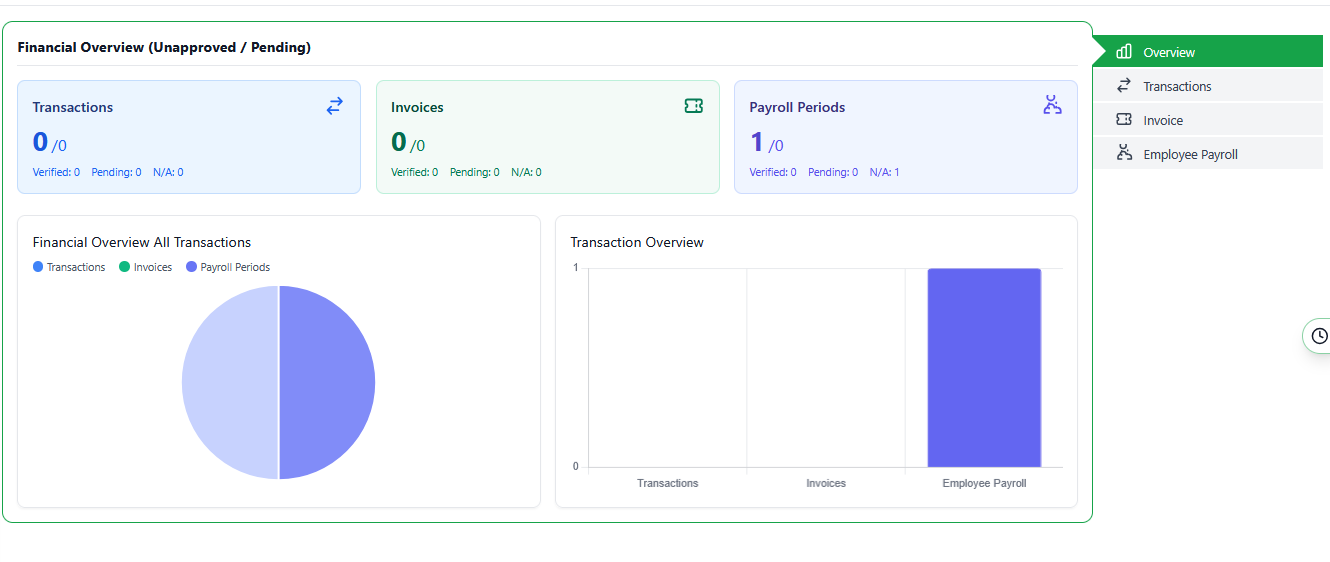Click 'N/A: 0' in Invoices card
Image resolution: width=1330 pixels, height=562 pixels.
(x=526, y=172)
